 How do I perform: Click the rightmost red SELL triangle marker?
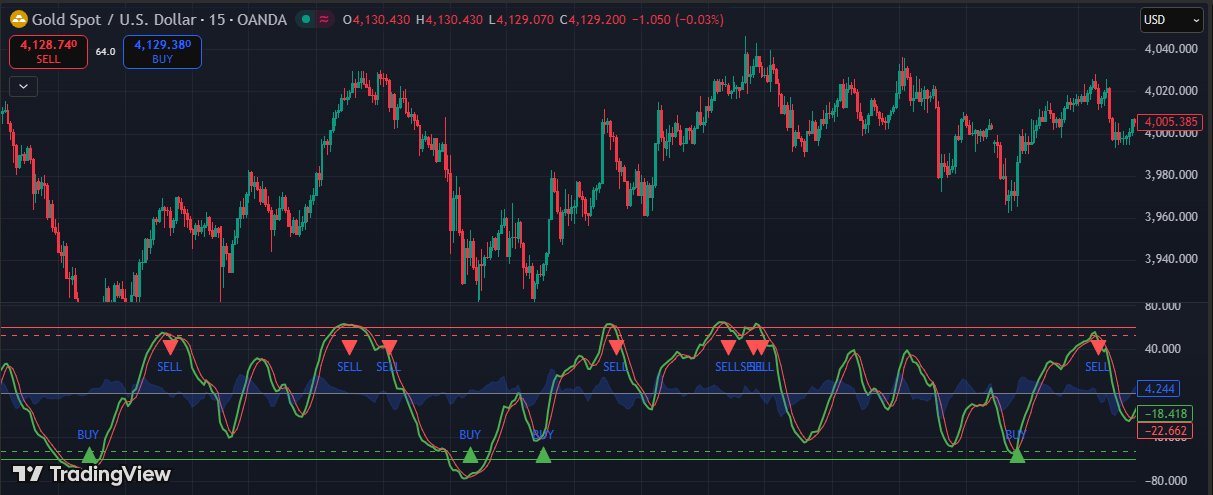(1098, 347)
